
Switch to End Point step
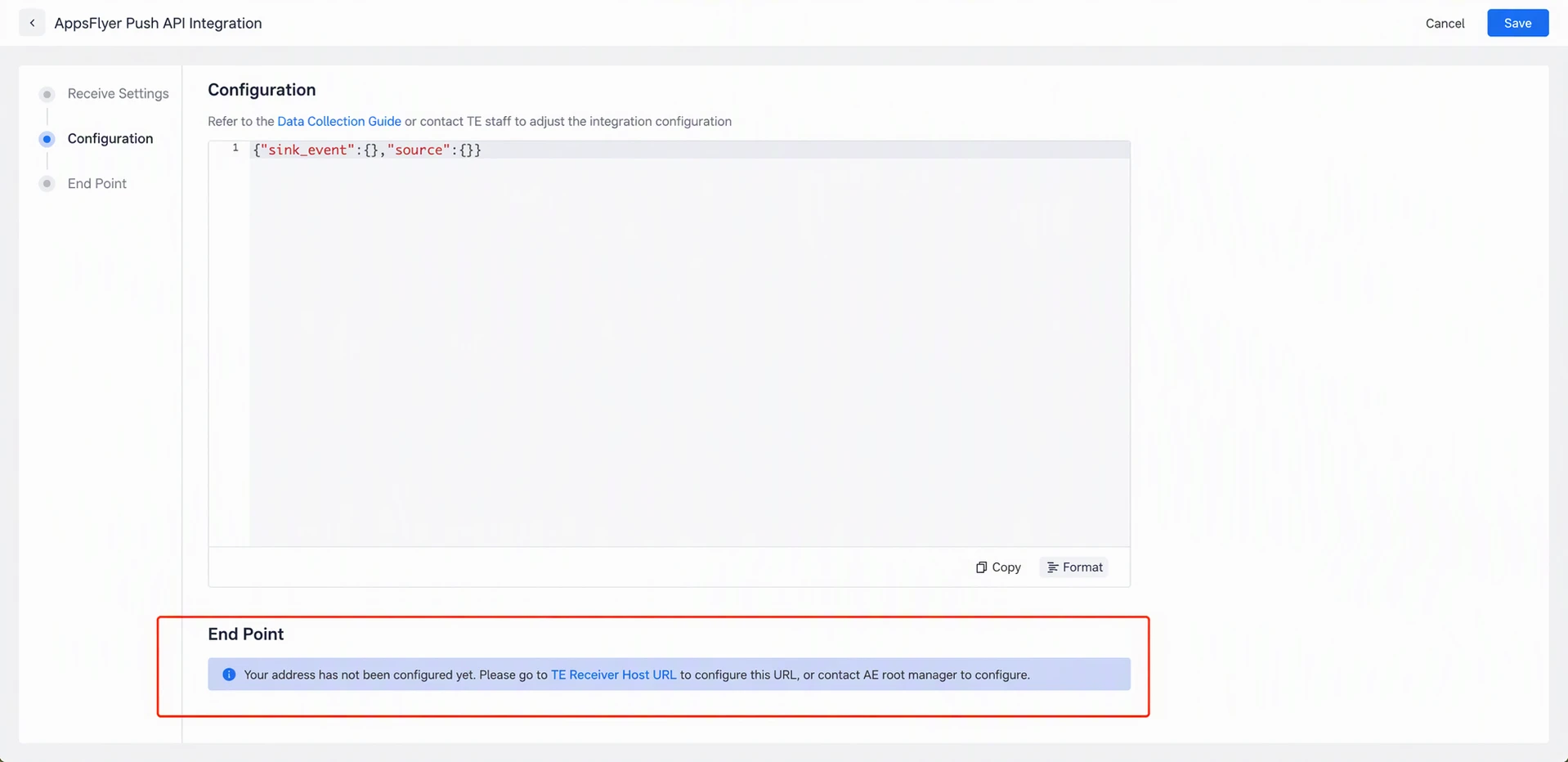(96, 184)
